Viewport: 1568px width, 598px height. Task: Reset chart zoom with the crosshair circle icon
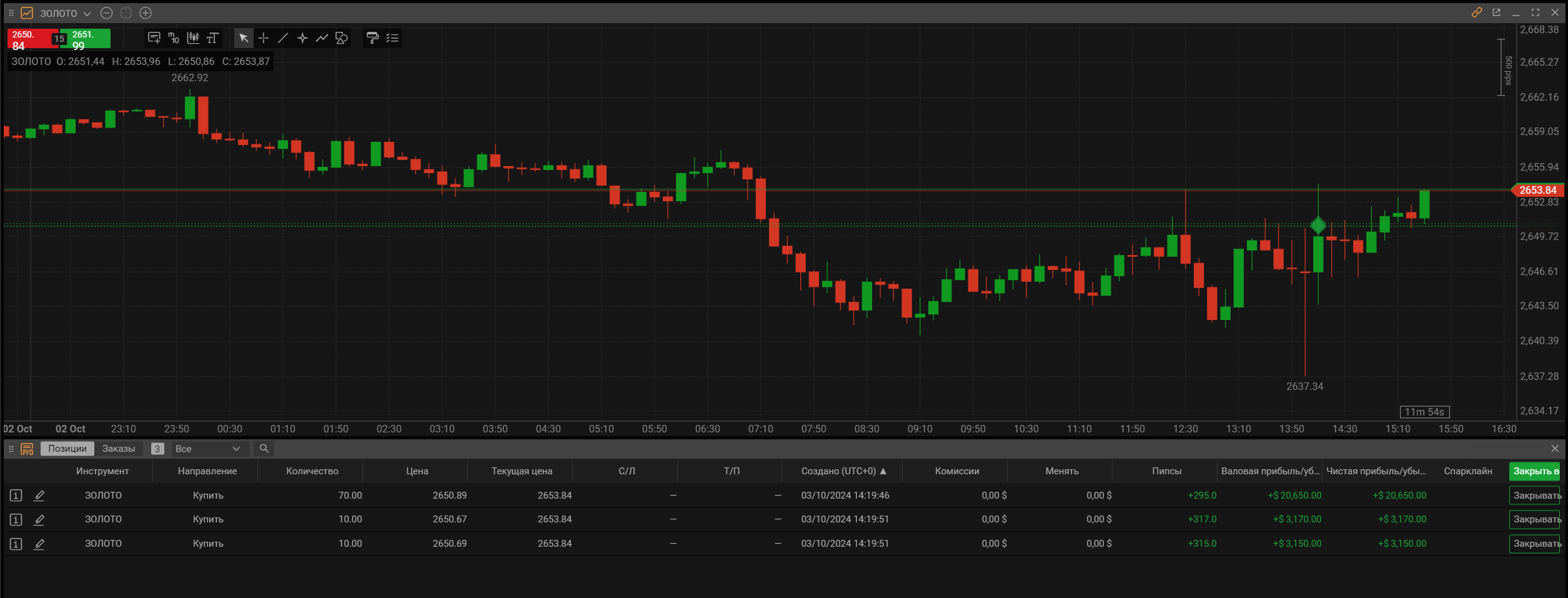click(x=126, y=13)
